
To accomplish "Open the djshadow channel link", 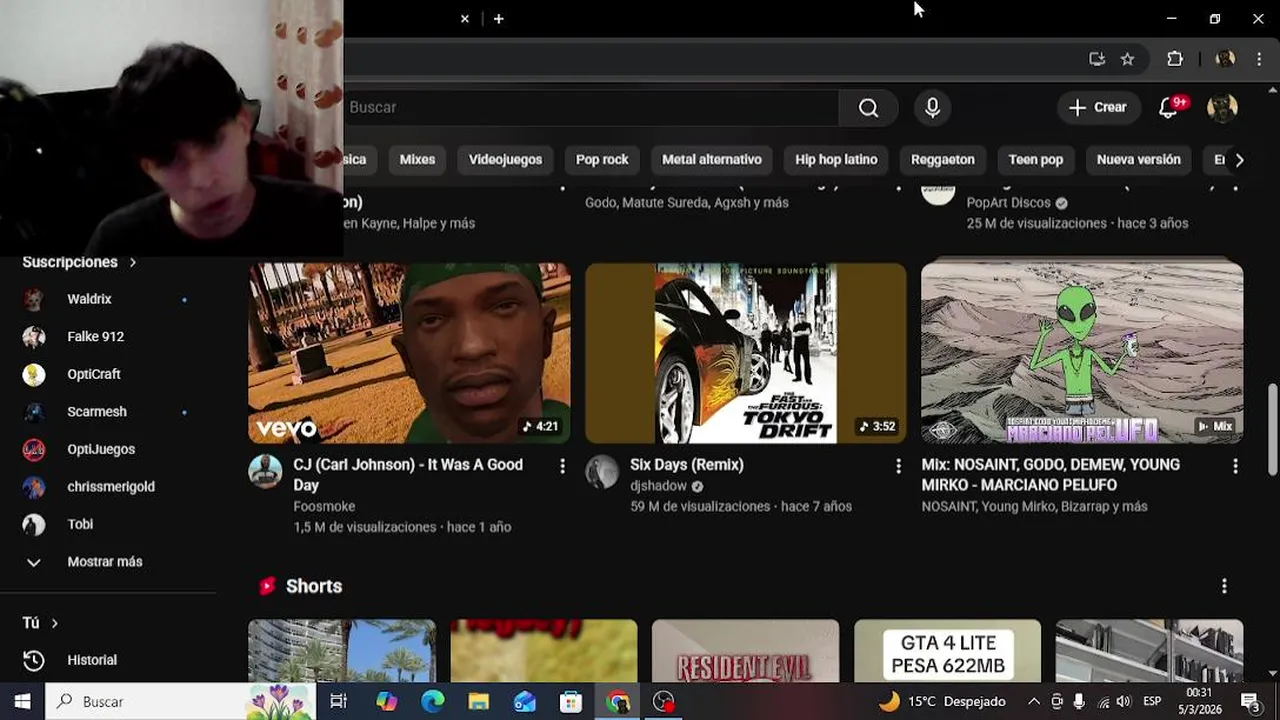I will (658, 486).
